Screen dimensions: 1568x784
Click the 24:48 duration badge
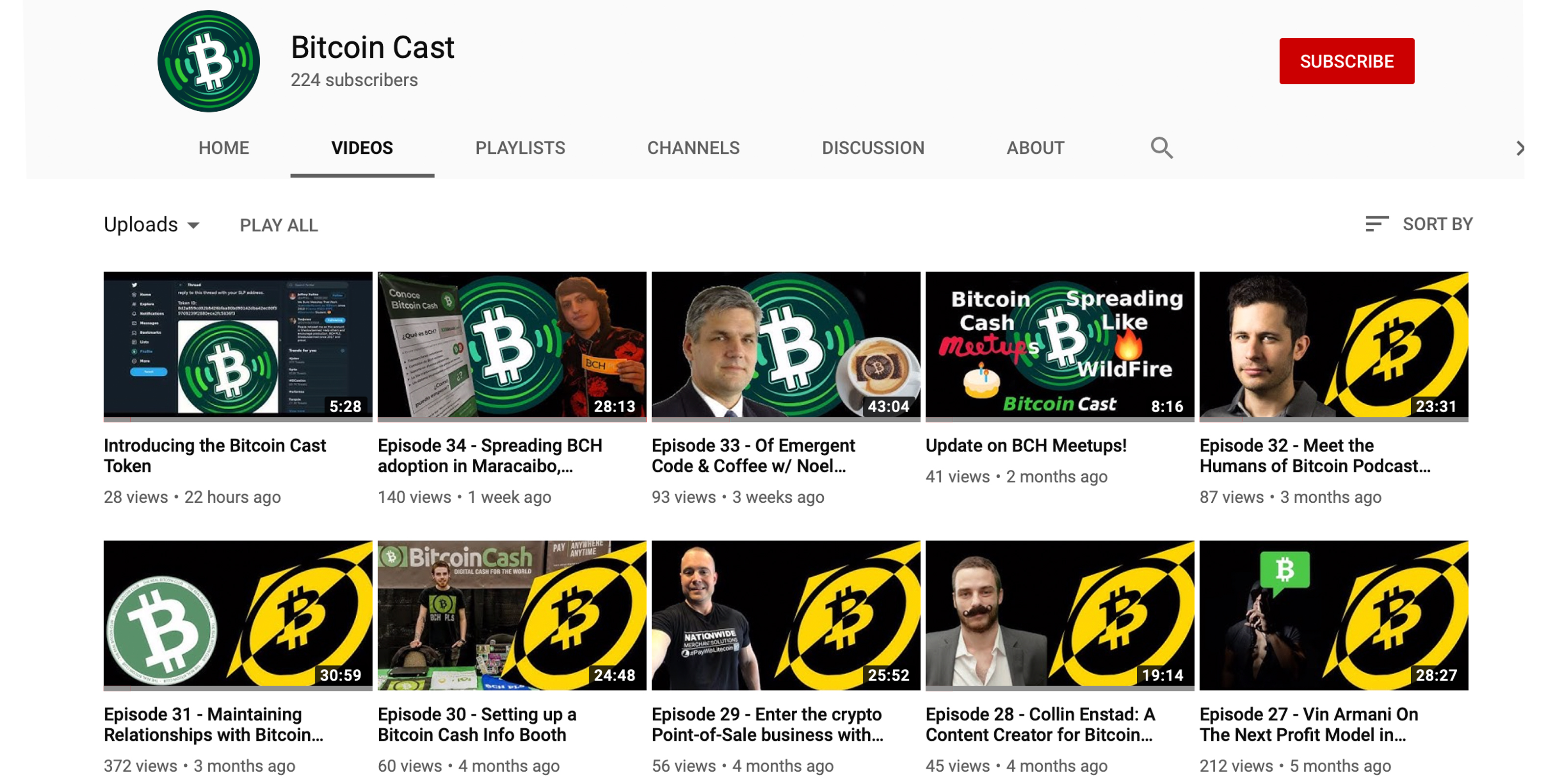(614, 675)
